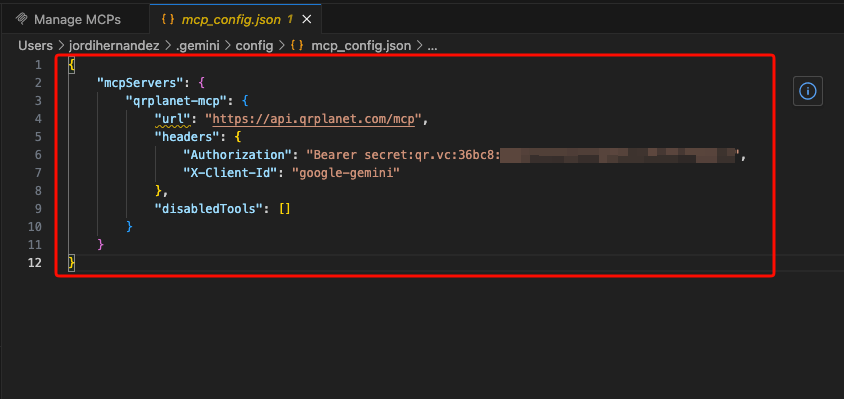Click the purple closing brace on line 11
844x399 pixels.
pos(101,244)
